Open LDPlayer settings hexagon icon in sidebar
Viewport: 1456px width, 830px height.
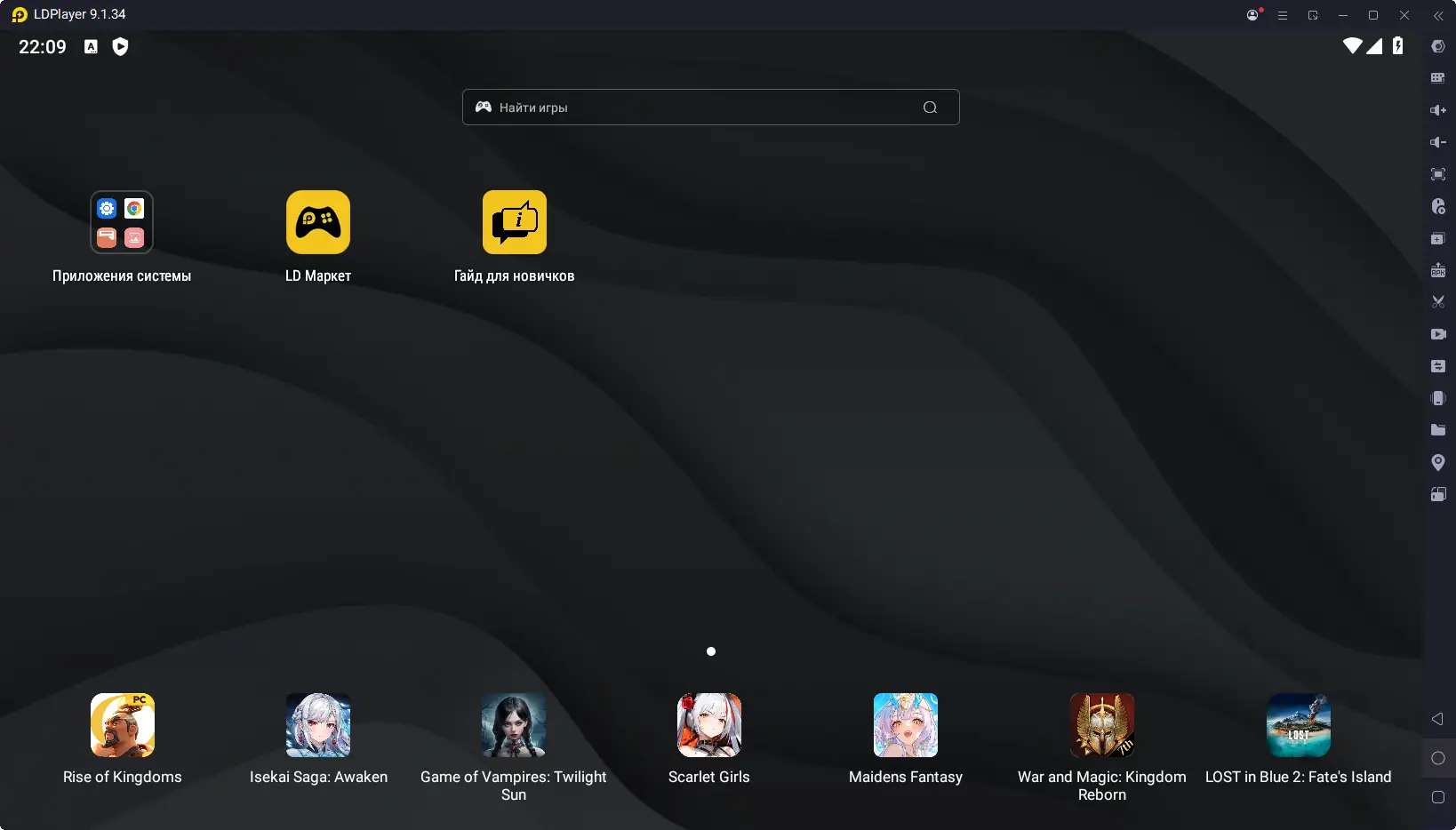(1437, 46)
